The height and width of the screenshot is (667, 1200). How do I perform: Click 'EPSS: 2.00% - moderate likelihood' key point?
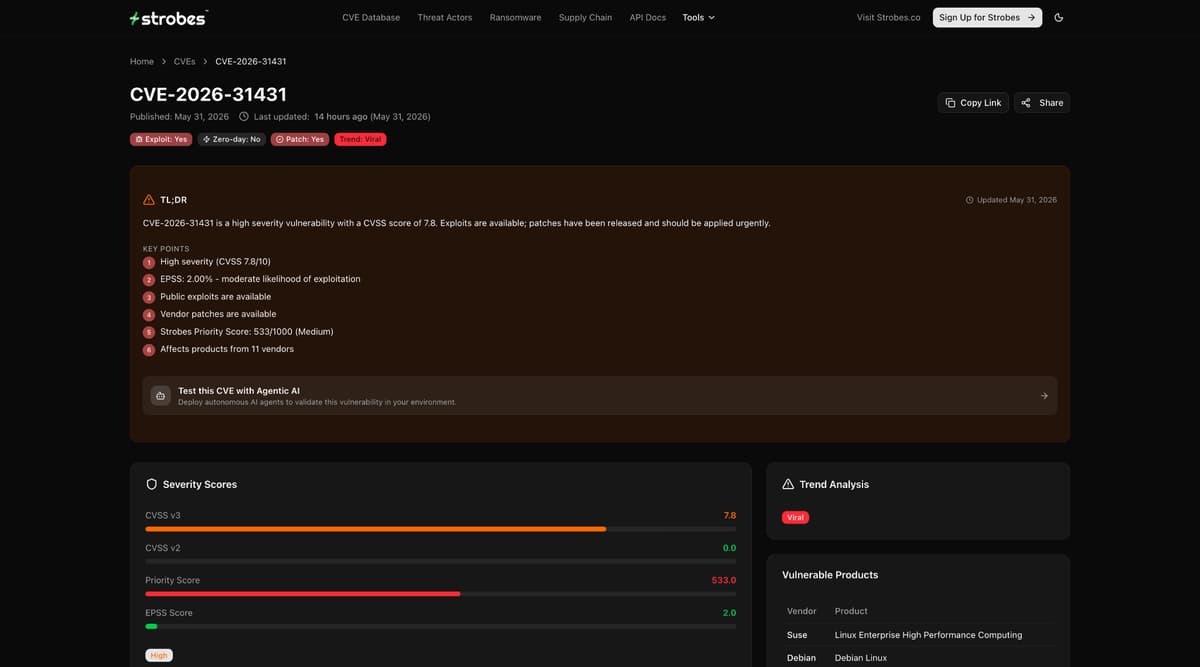[260, 279]
